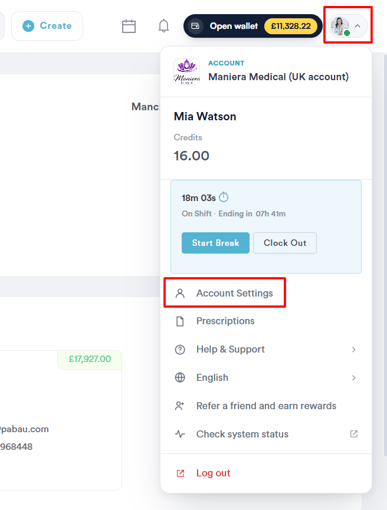Select the Maniera Medical (UK account) entry

coord(266,71)
